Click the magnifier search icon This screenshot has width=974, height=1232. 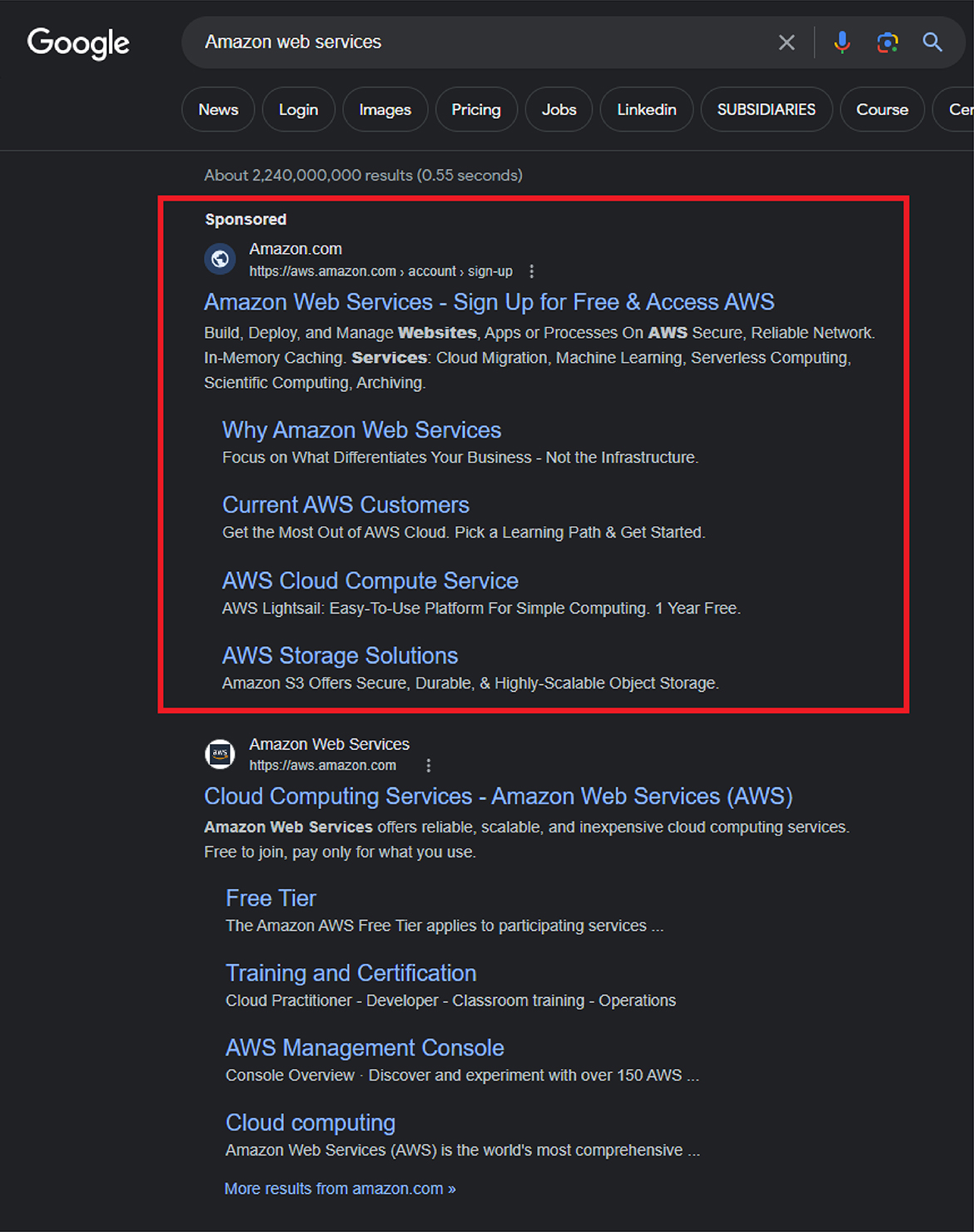pos(932,42)
